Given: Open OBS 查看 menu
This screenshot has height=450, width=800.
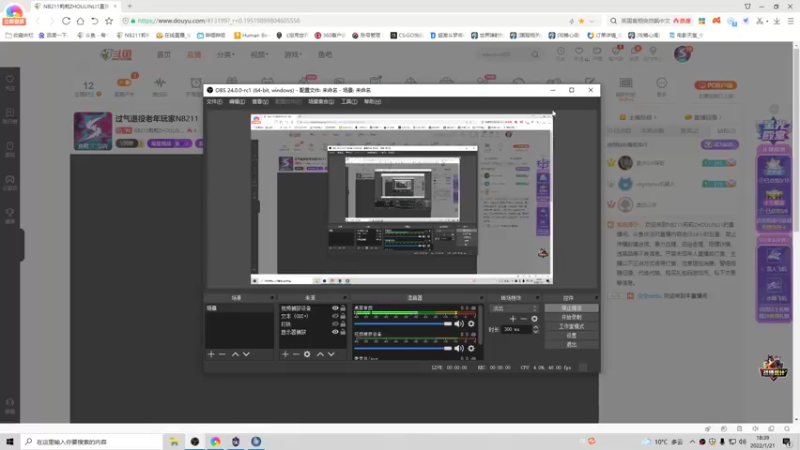Looking at the screenshot, I should click(x=260, y=102).
